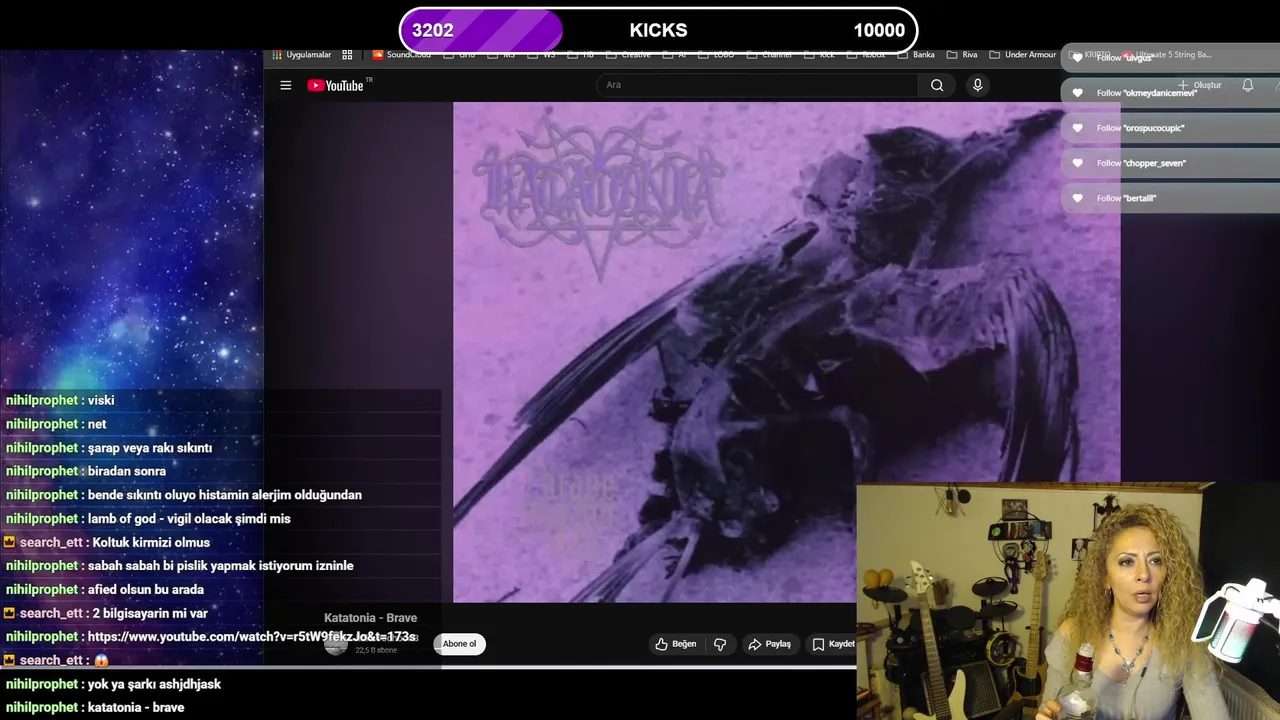Select chat message "net"
Image resolution: width=1280 pixels, height=720 pixels.
pyautogui.click(x=97, y=424)
